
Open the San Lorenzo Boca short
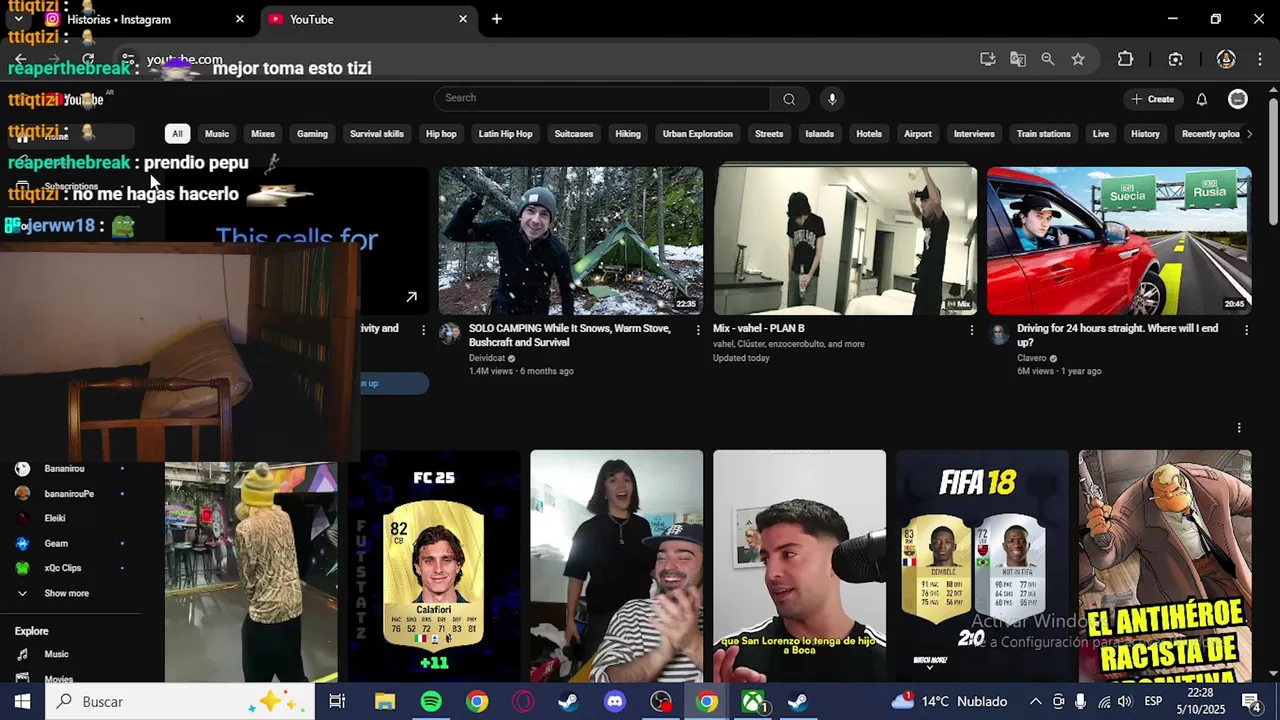[799, 566]
